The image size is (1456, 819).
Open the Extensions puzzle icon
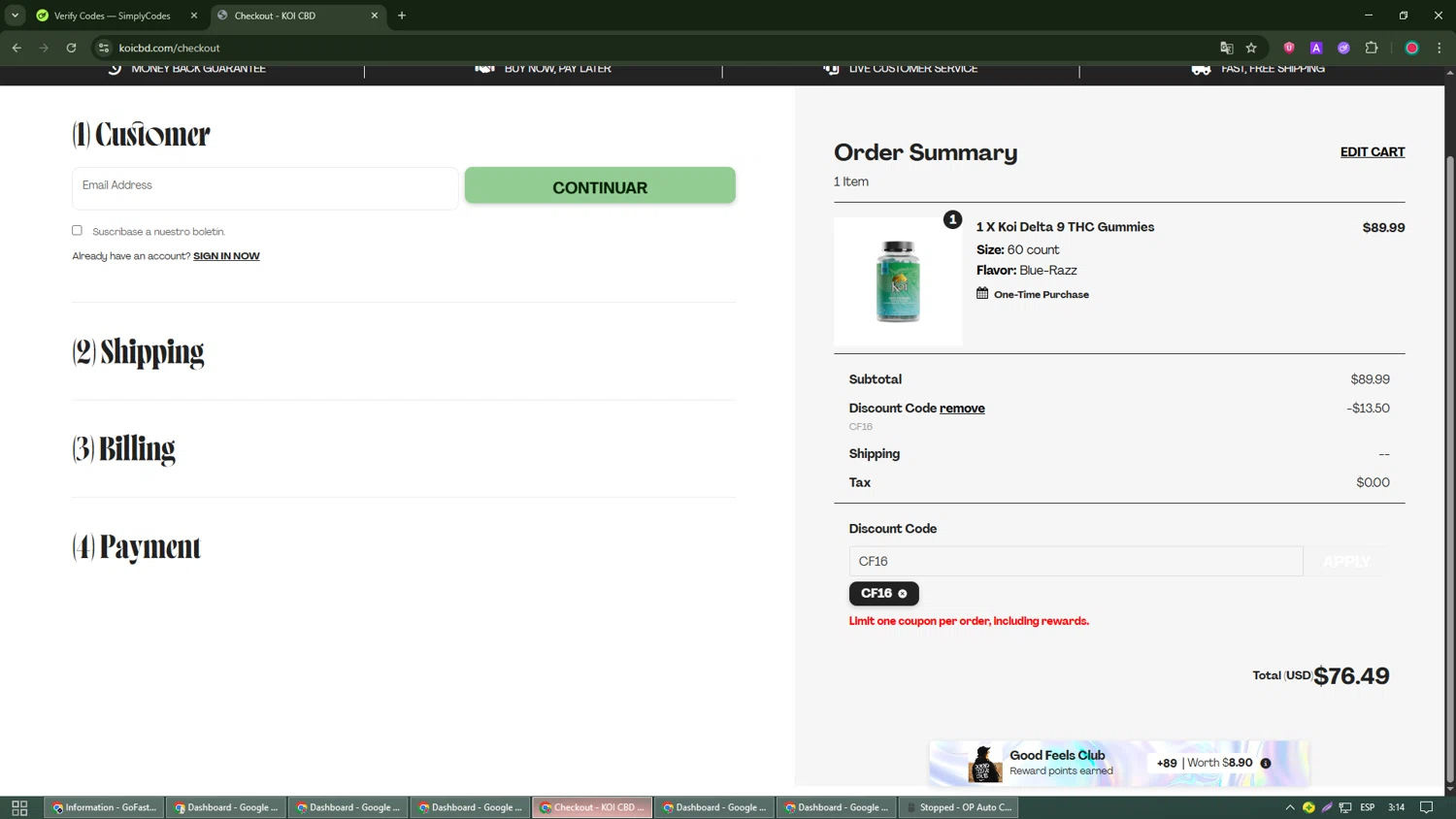[1372, 48]
